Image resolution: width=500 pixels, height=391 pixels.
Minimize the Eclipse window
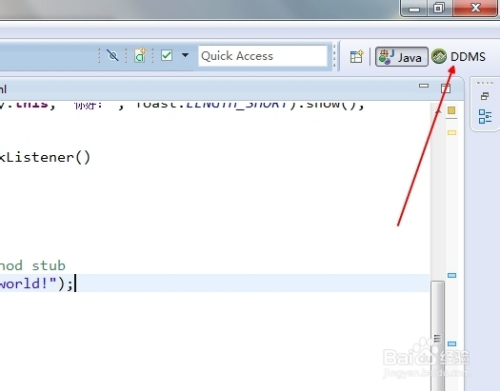click(x=414, y=8)
